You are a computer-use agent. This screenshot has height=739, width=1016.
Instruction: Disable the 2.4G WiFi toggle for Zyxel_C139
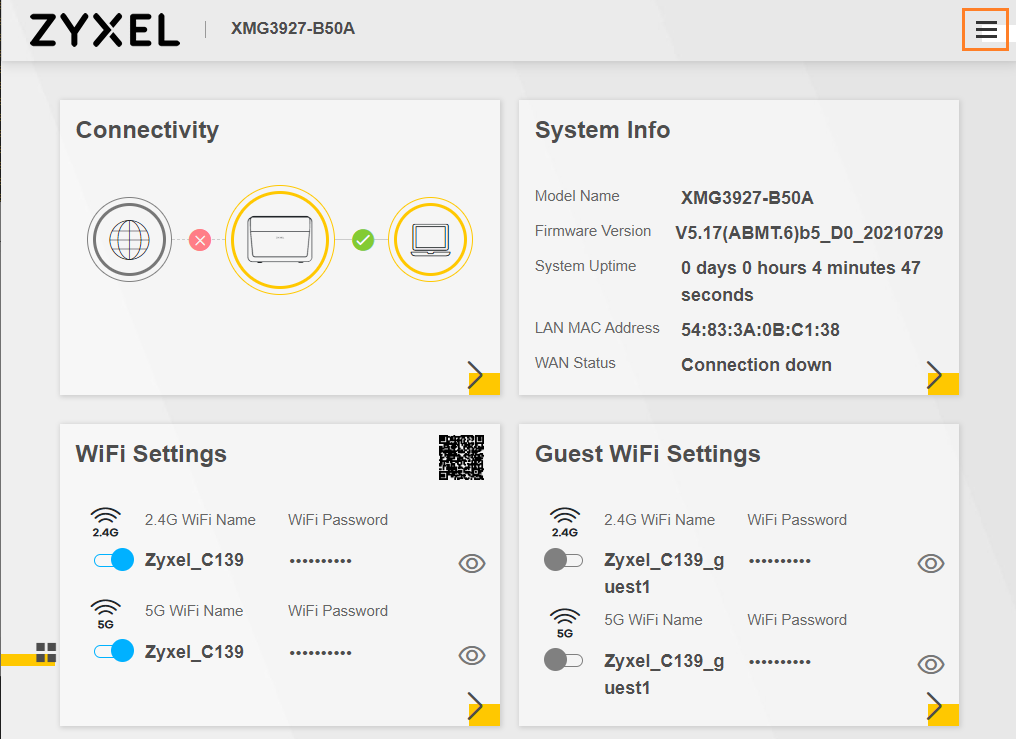click(x=113, y=560)
